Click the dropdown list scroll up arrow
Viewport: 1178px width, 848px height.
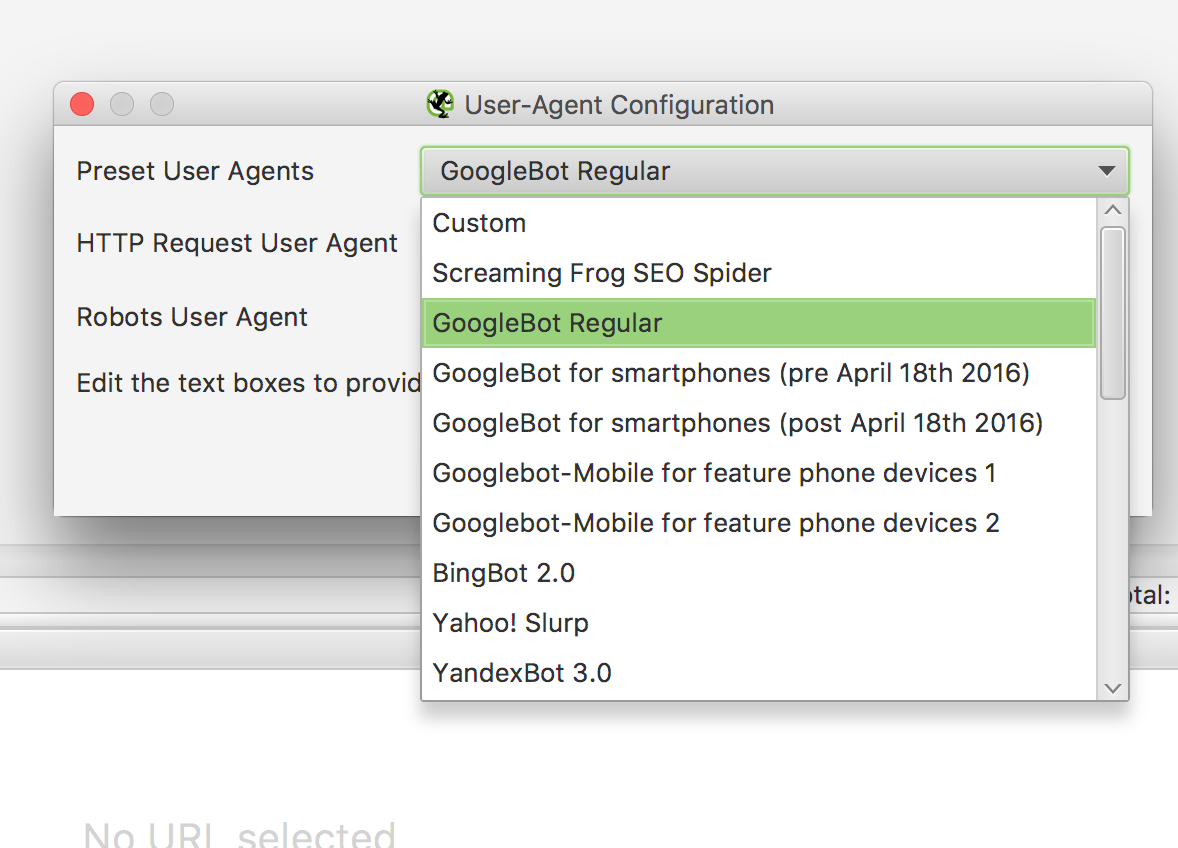pyautogui.click(x=1113, y=210)
